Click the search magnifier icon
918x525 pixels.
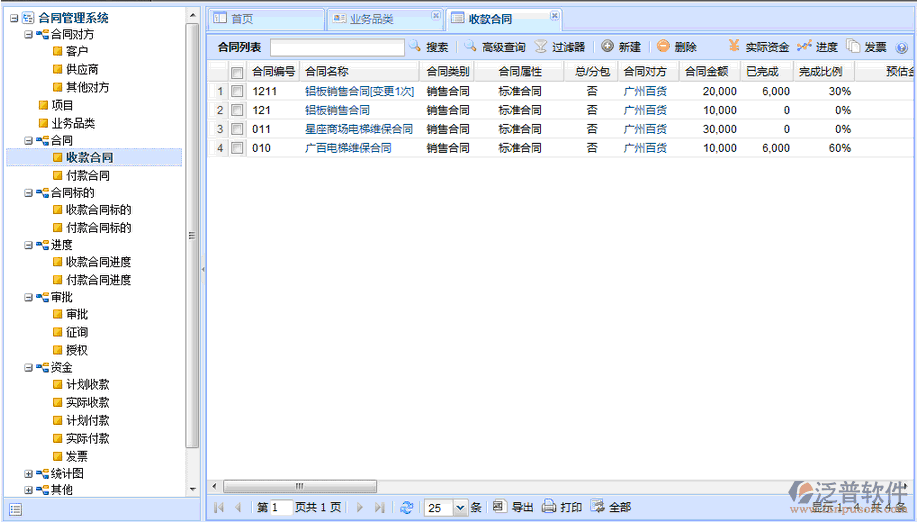pyautogui.click(x=415, y=47)
